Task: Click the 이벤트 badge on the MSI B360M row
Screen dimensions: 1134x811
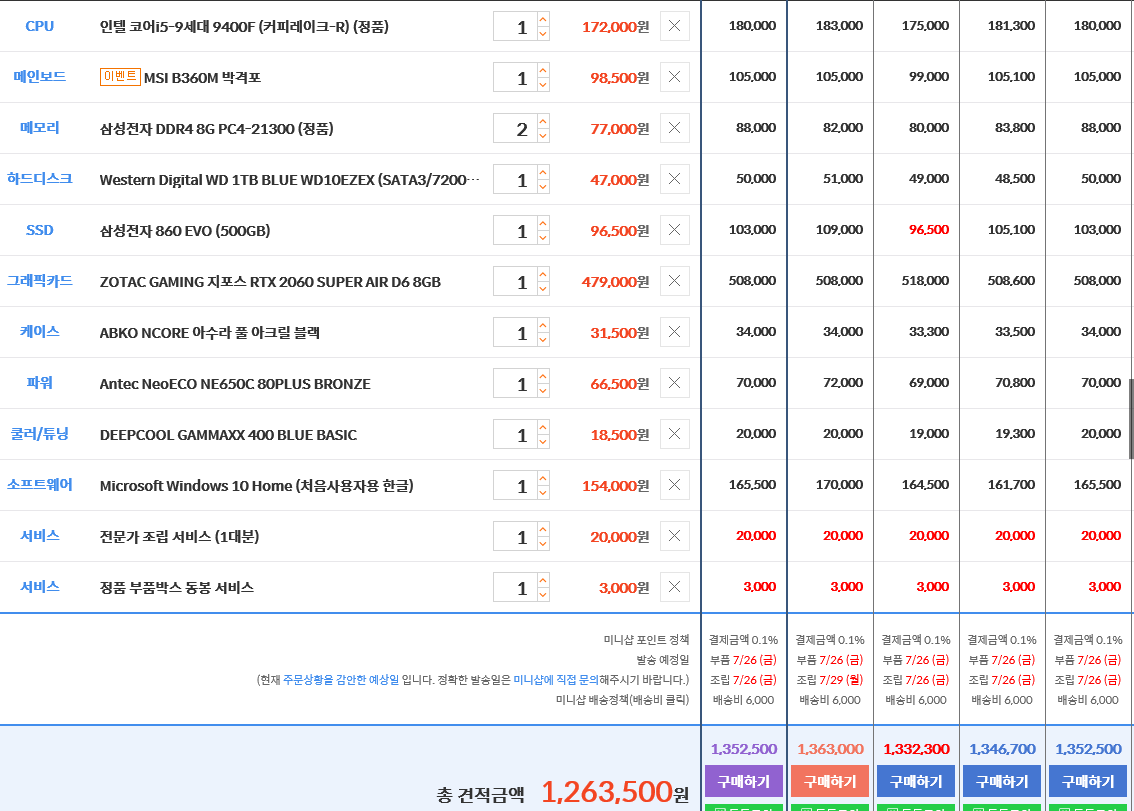Action: click(x=120, y=76)
